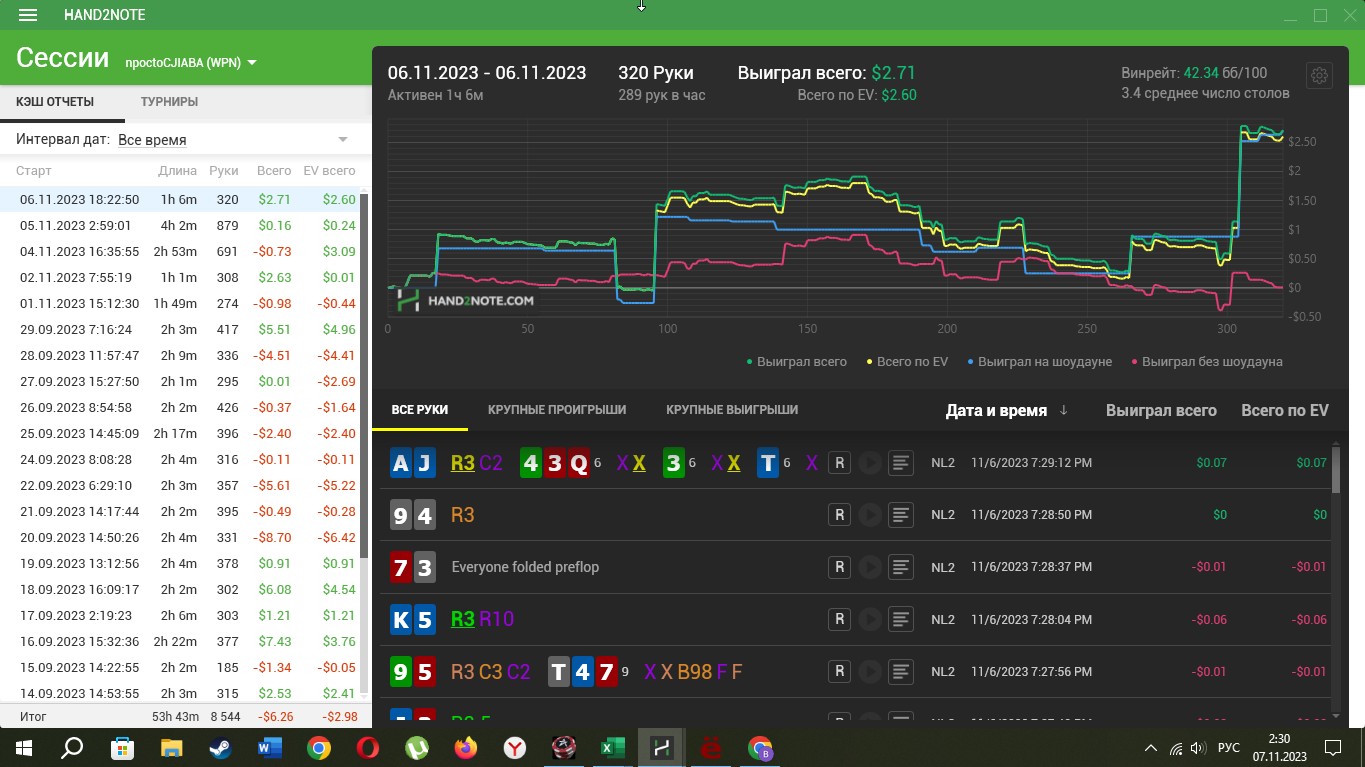This screenshot has width=1365, height=767.
Task: Sort sessions by EV всего column
Action: pos(329,171)
